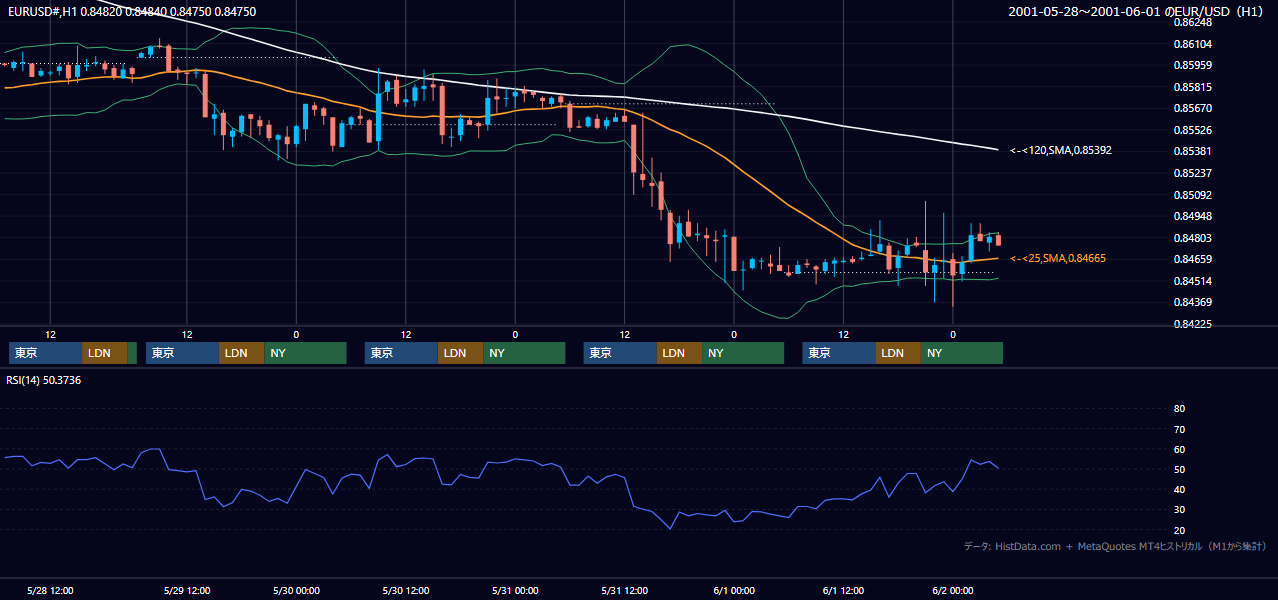This screenshot has width=1278, height=600.
Task: Click price axis value 0.85092
Action: click(x=1192, y=195)
